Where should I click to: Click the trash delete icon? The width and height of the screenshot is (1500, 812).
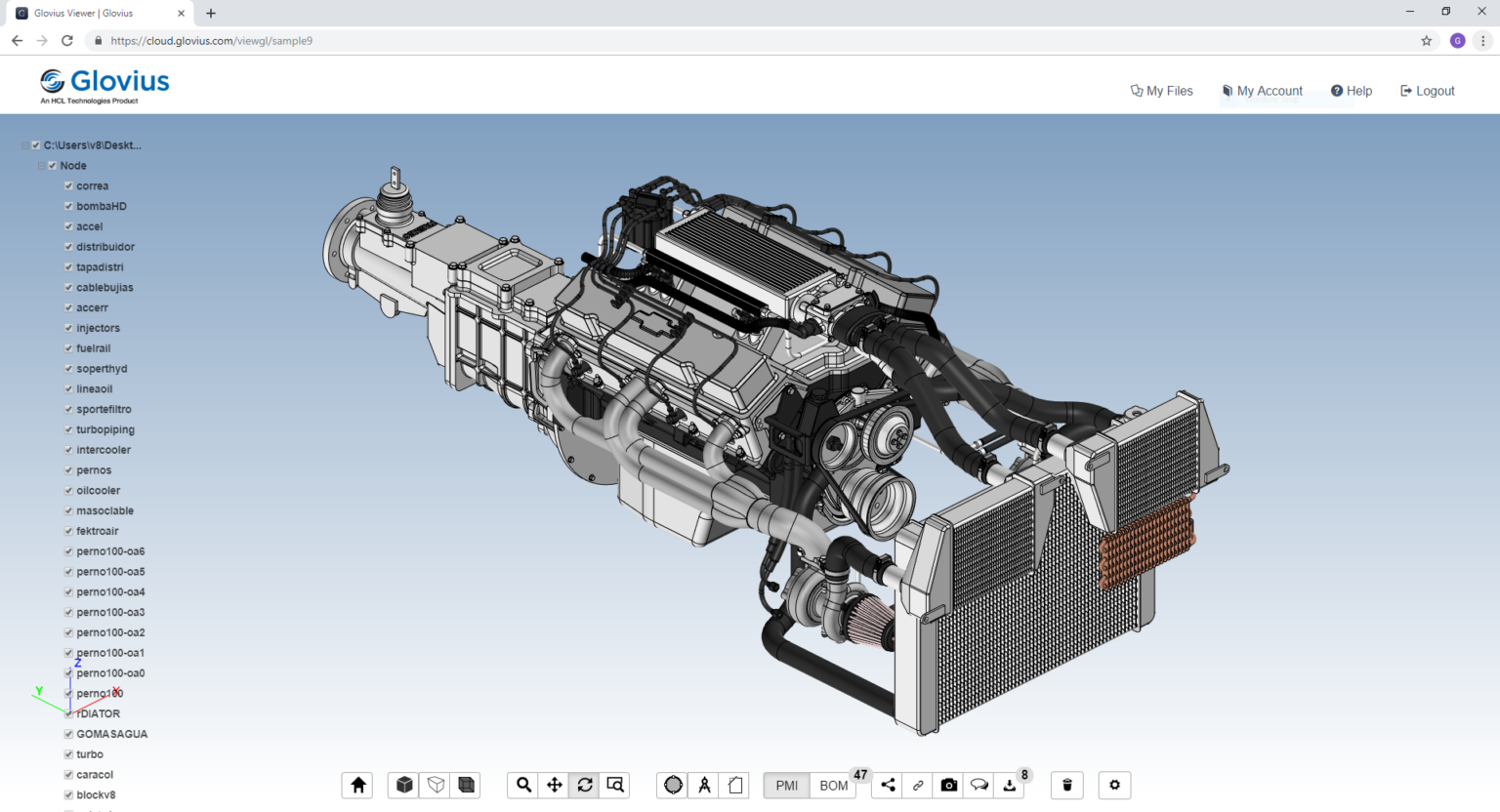(1066, 785)
